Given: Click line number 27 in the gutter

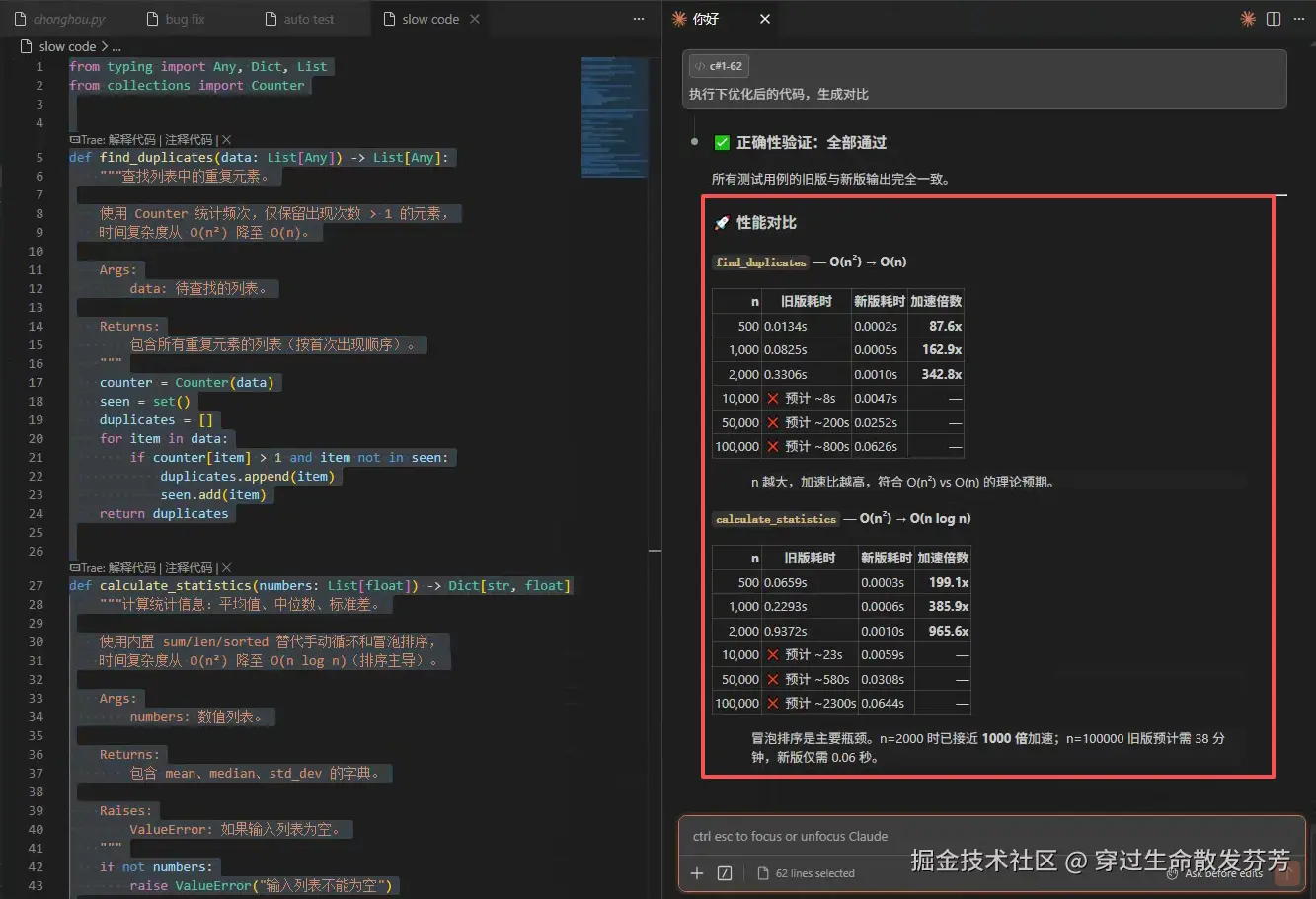Looking at the screenshot, I should 36,586.
